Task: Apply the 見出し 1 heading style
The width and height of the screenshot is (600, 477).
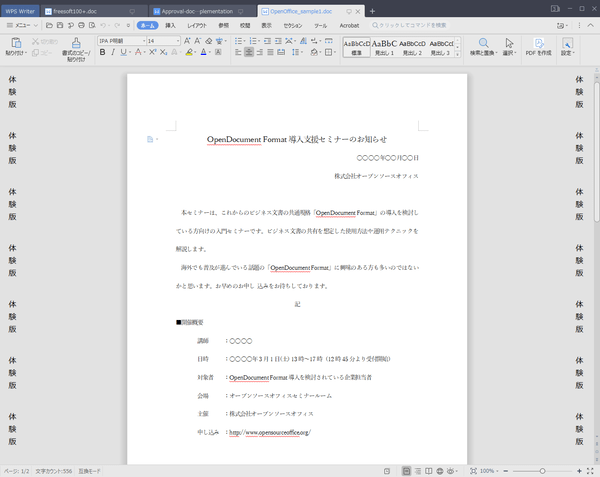Action: 385,46
